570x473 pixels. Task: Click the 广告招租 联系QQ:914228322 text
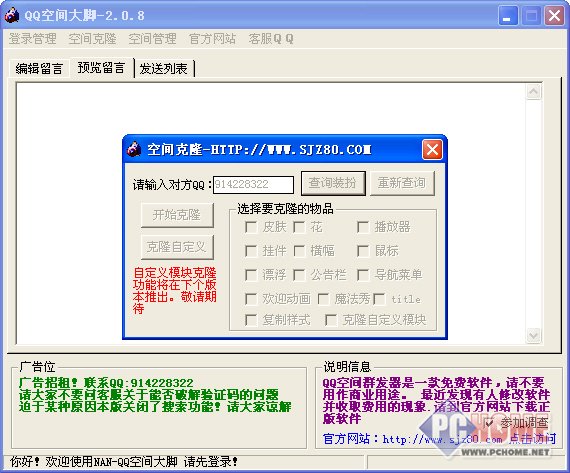tap(106, 383)
